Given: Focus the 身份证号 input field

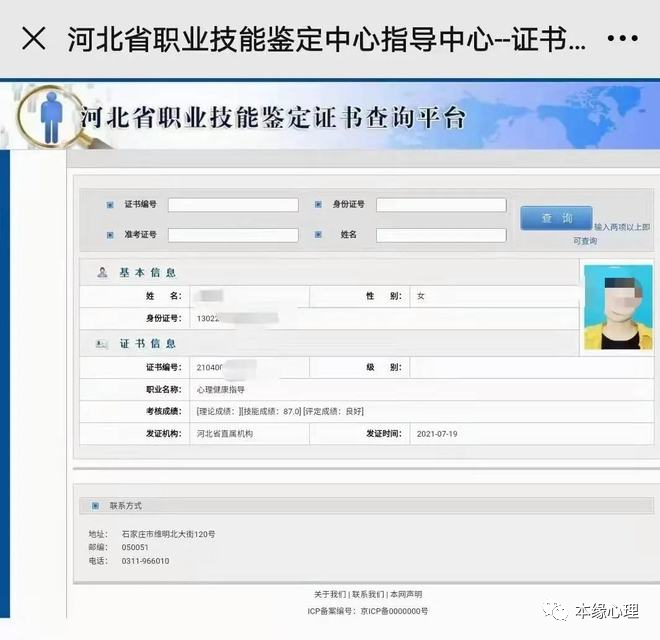Looking at the screenshot, I should pos(441,205).
